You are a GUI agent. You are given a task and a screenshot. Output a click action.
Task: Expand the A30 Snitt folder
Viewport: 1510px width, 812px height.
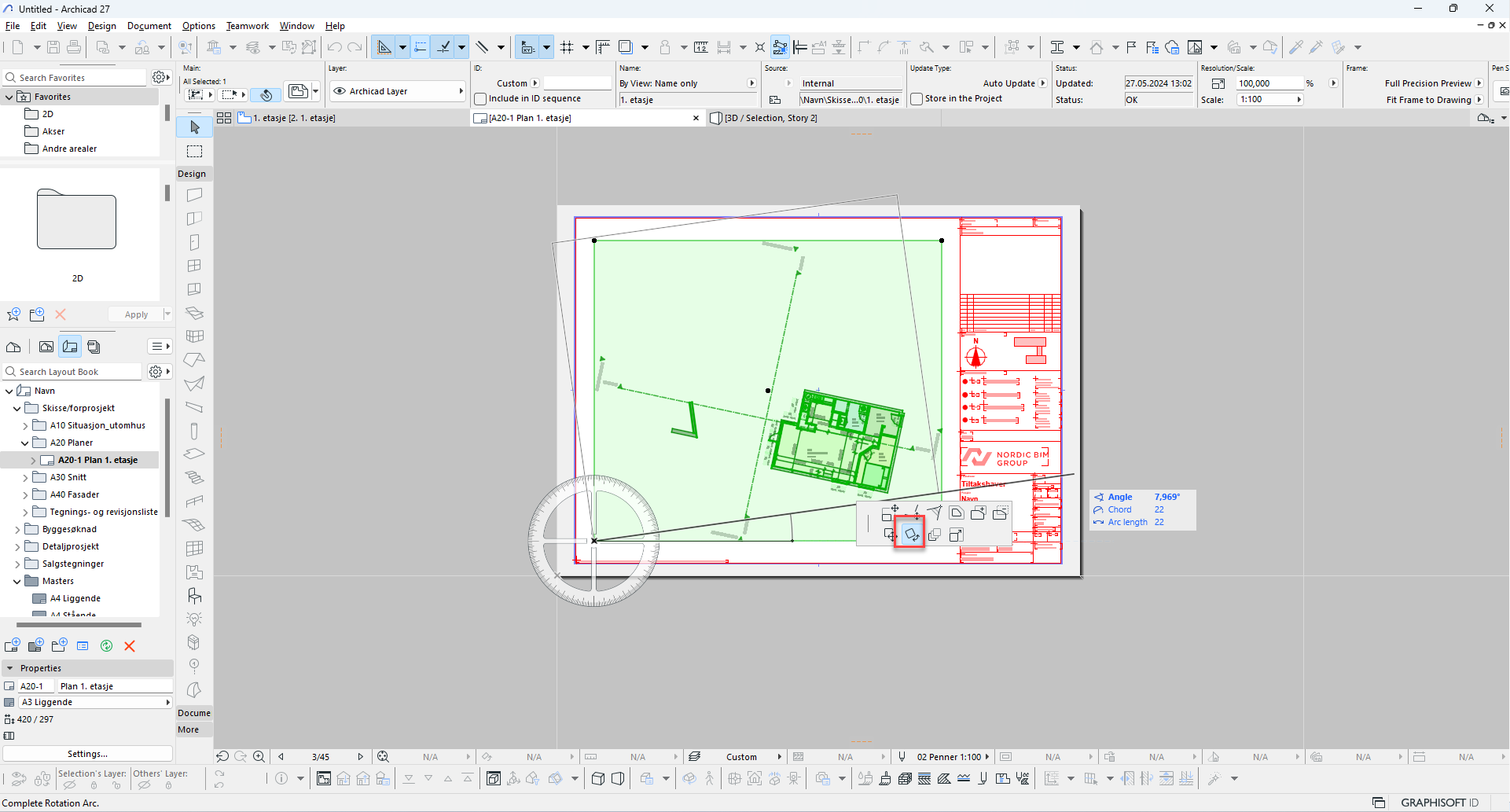pyautogui.click(x=25, y=478)
